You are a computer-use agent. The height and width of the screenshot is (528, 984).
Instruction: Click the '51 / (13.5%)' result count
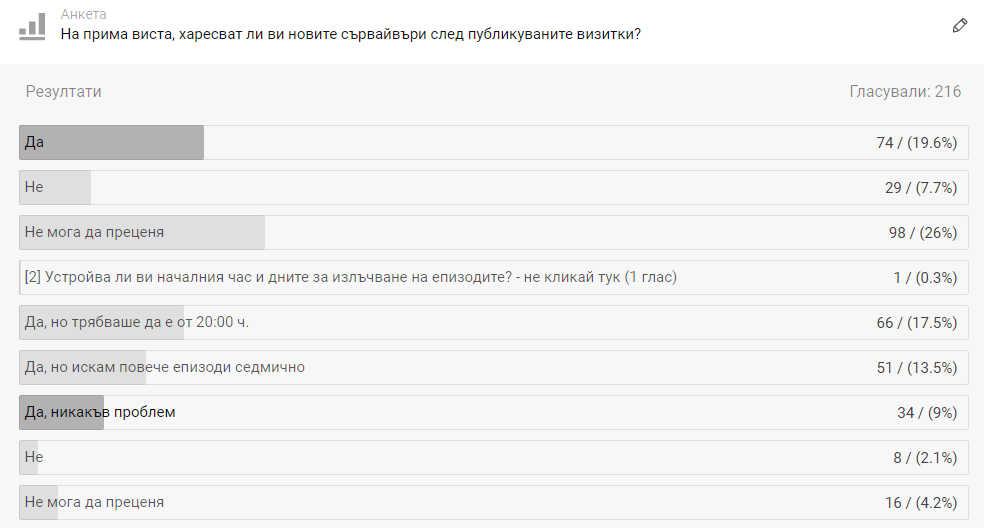[x=916, y=368]
